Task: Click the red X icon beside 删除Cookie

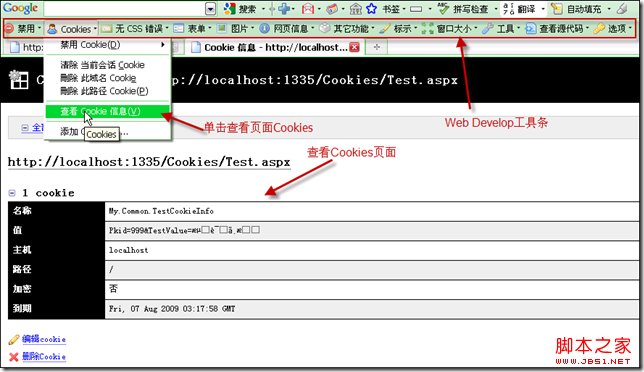Action: 14,357
